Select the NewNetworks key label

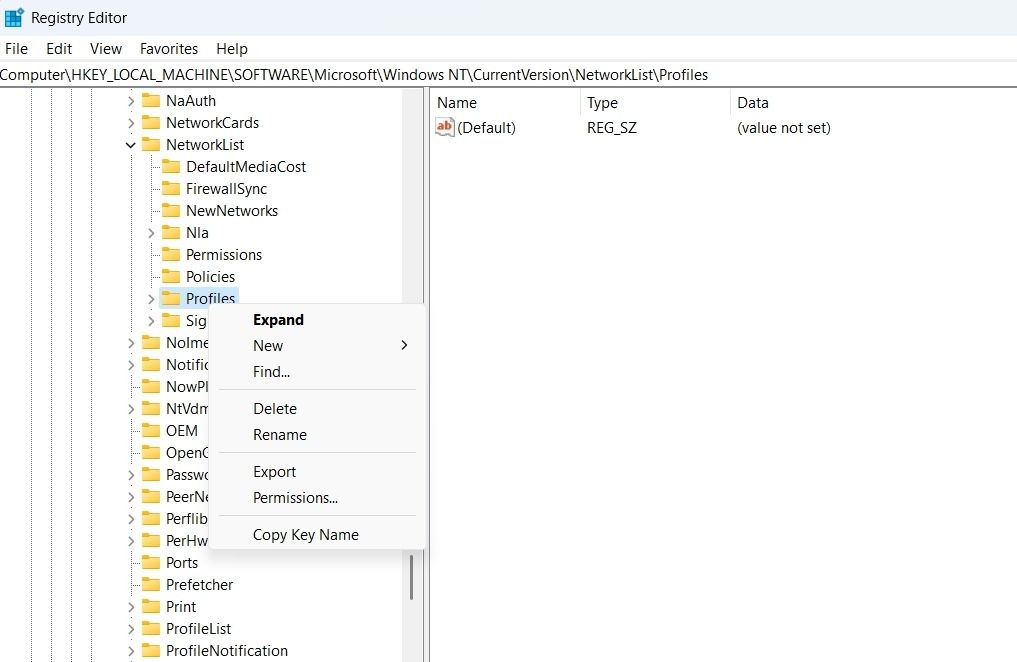click(x=232, y=211)
